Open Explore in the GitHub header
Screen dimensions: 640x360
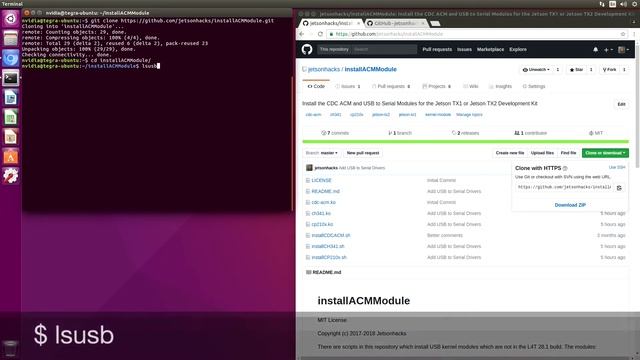pyautogui.click(x=518, y=49)
